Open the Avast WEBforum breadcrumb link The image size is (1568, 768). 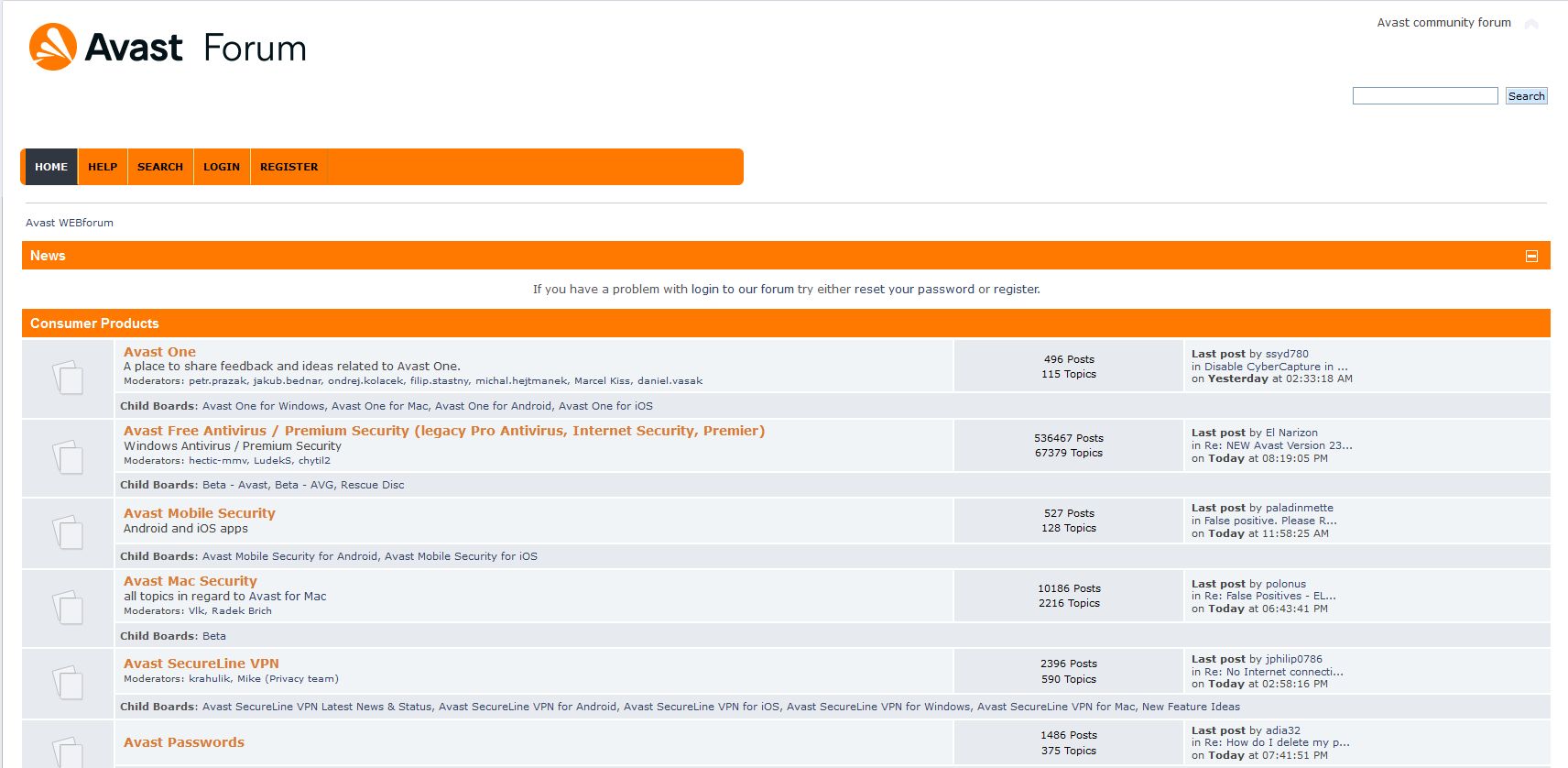(x=70, y=223)
